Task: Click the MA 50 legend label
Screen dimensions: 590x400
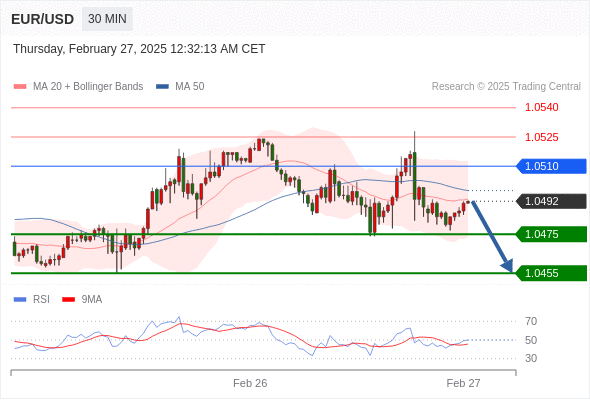Action: point(190,87)
